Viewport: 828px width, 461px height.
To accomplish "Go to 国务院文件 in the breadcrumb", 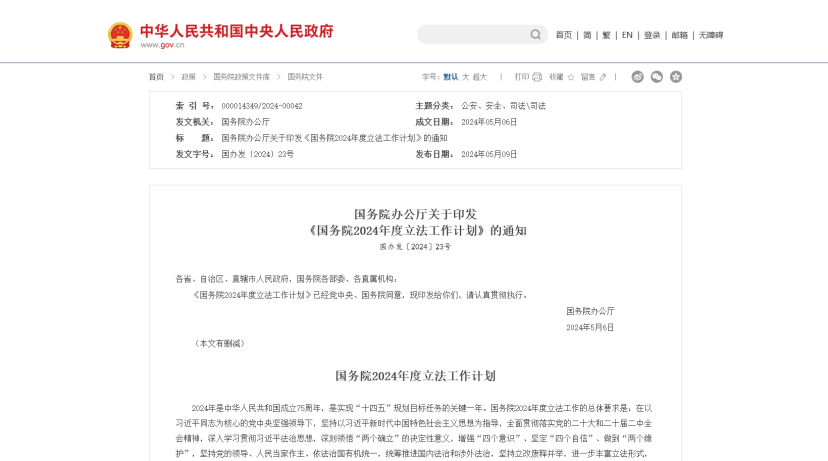I will pos(305,77).
